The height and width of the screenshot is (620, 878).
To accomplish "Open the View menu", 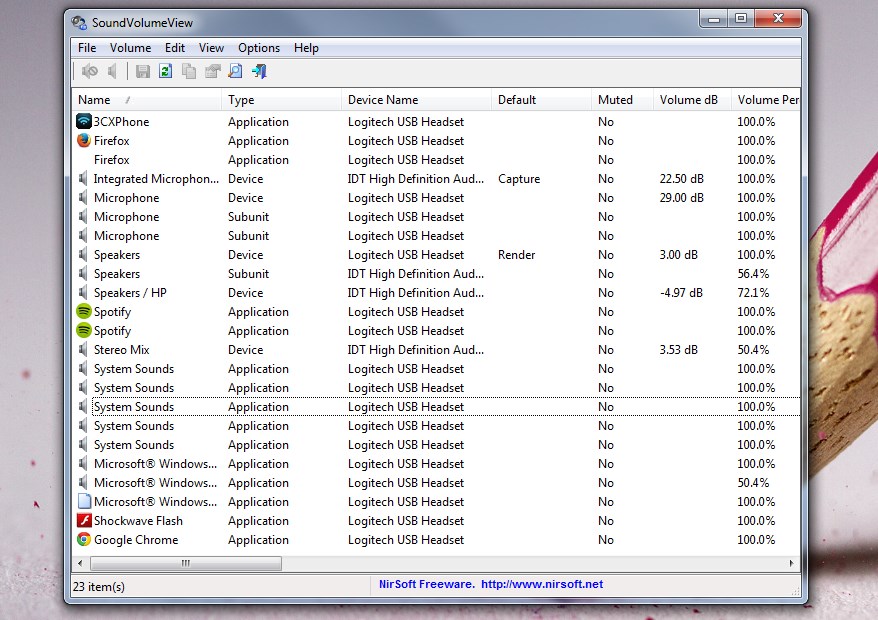I will [211, 48].
